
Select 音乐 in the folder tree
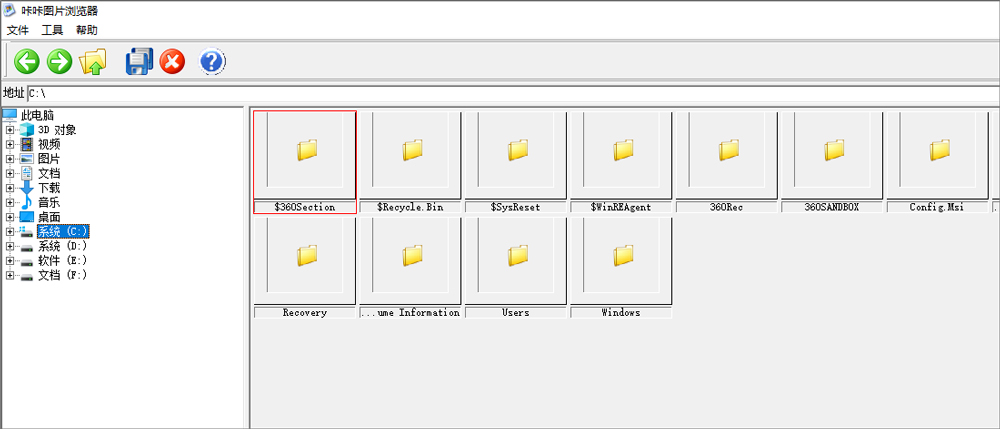[x=49, y=203]
